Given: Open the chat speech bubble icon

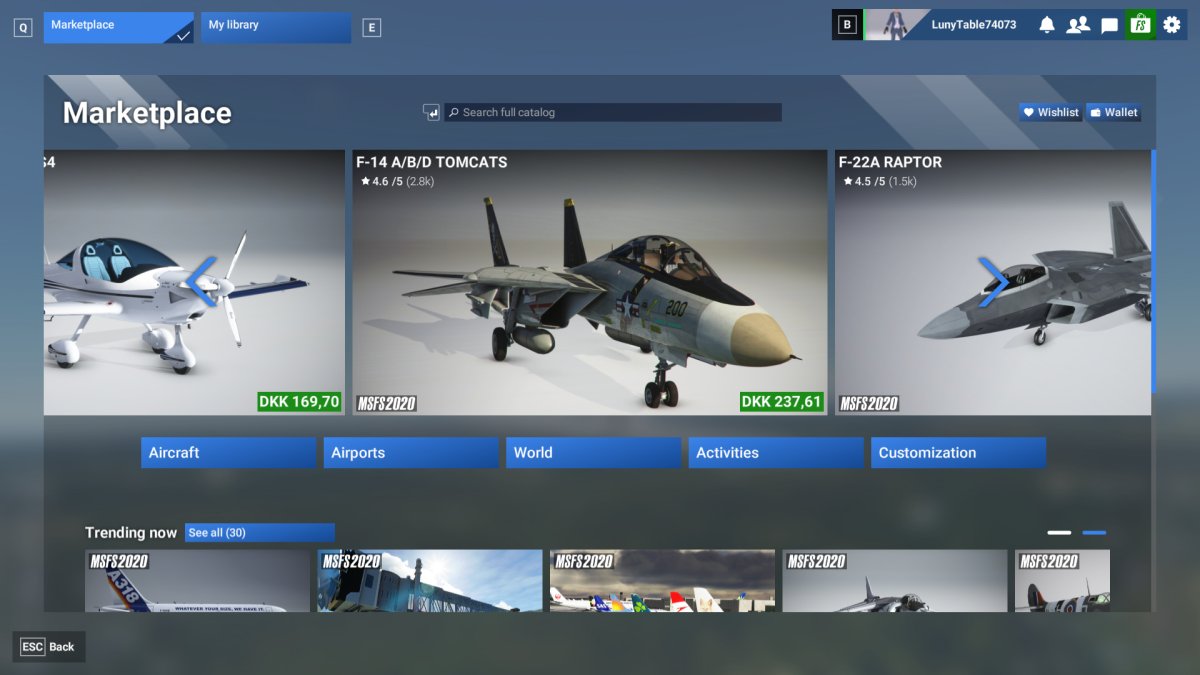Looking at the screenshot, I should 1109,26.
